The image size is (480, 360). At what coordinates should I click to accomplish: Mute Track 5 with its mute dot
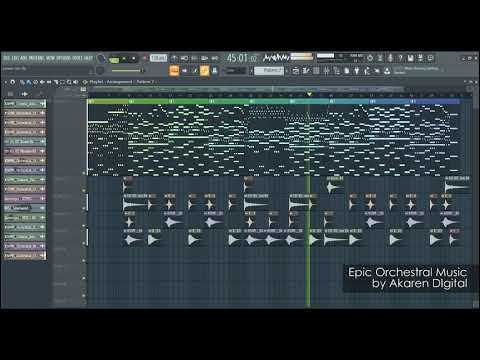pos(84,243)
